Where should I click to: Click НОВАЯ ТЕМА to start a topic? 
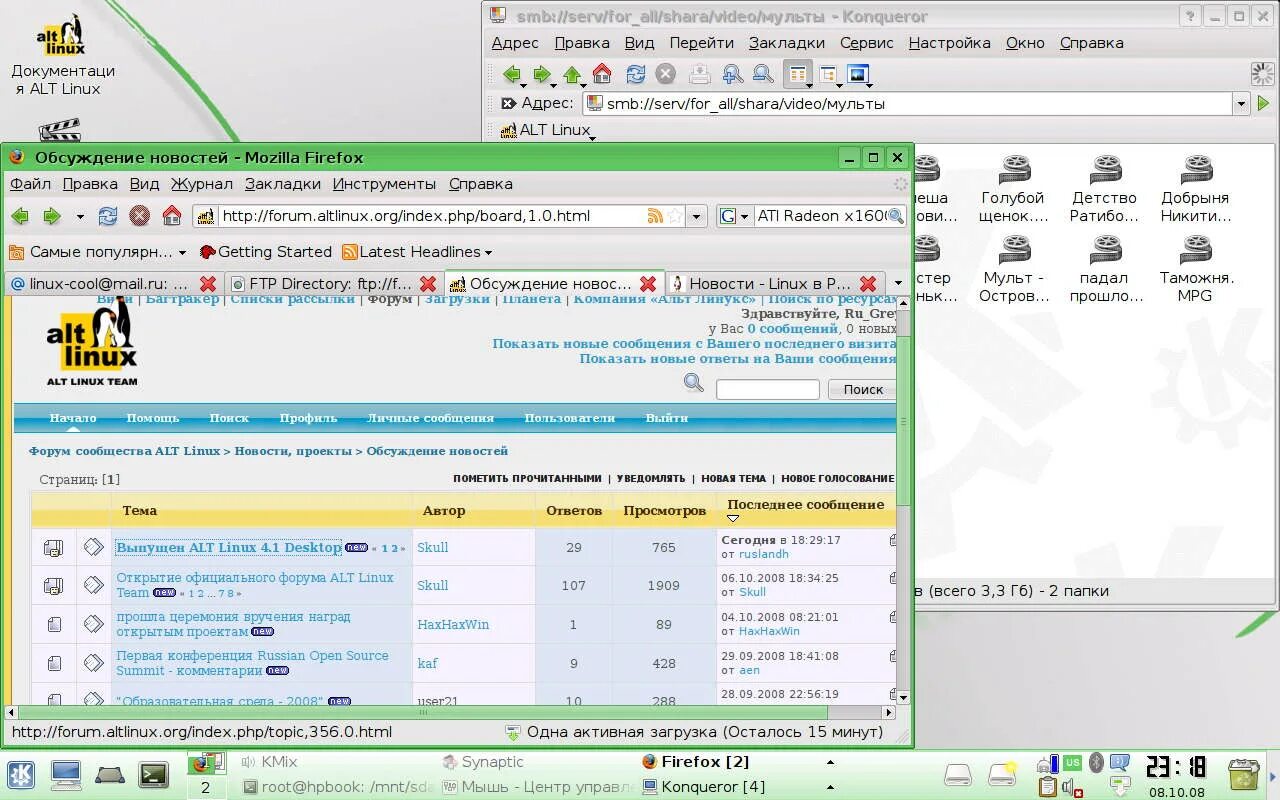pyautogui.click(x=733, y=479)
